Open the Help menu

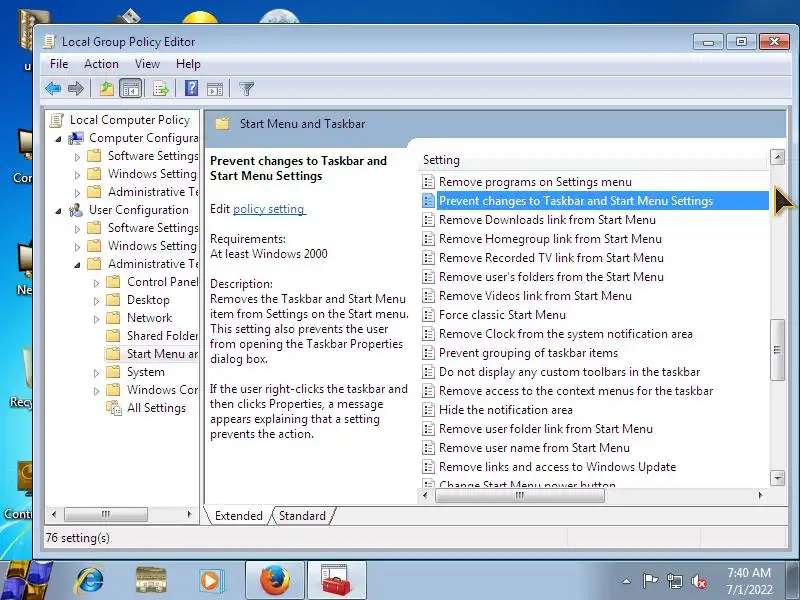tap(188, 64)
